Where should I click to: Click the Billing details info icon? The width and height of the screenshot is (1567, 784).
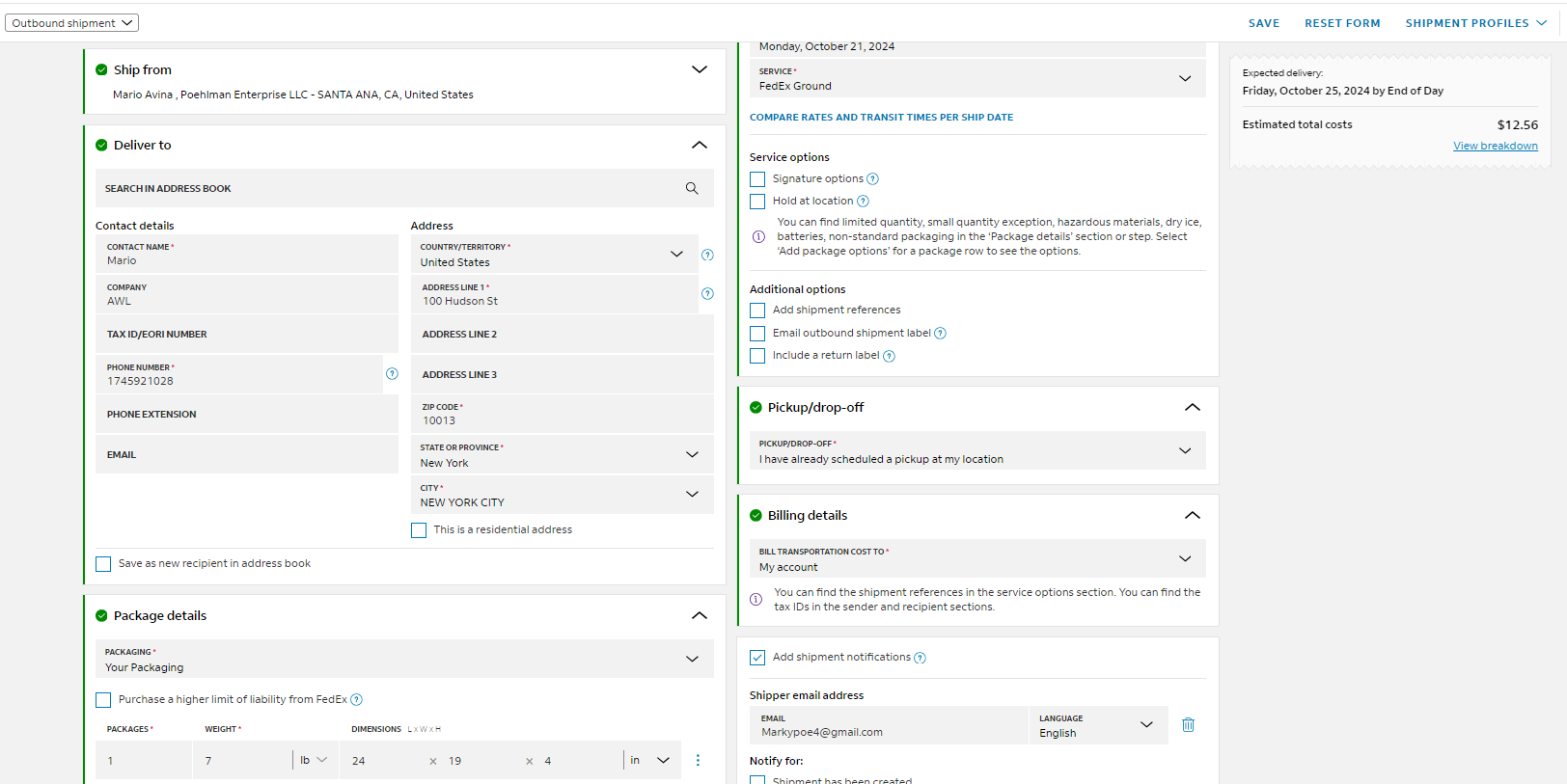tap(756, 599)
